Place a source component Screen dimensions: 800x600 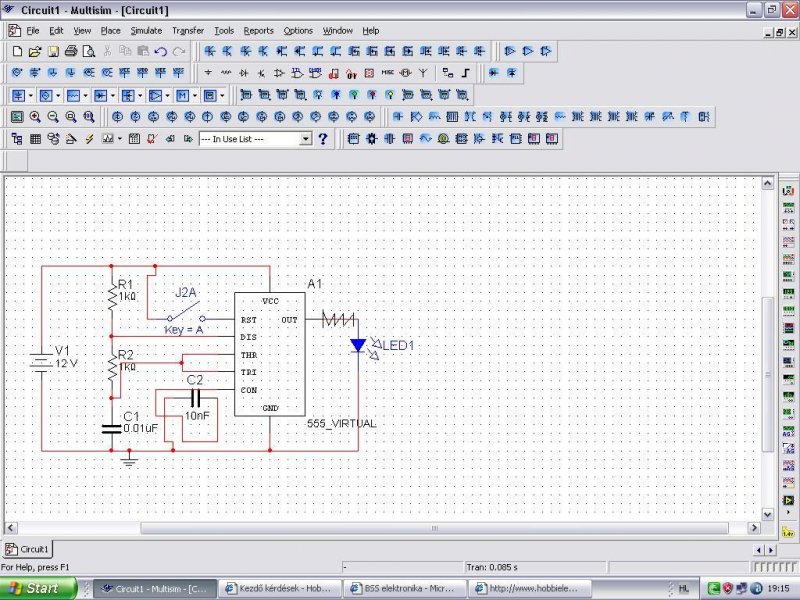click(208, 73)
